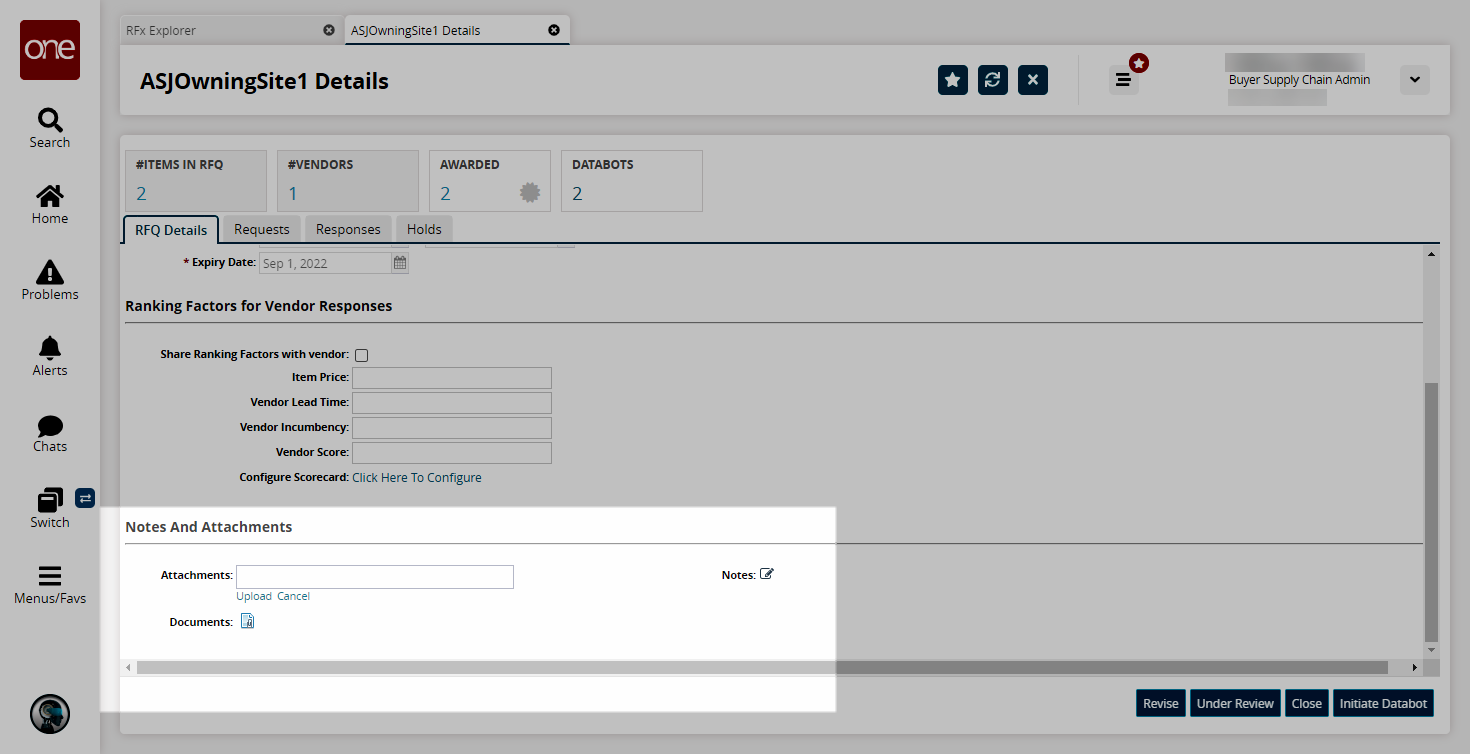Close the details page with X button
Viewport: 1470px width, 754px height.
[x=1033, y=80]
